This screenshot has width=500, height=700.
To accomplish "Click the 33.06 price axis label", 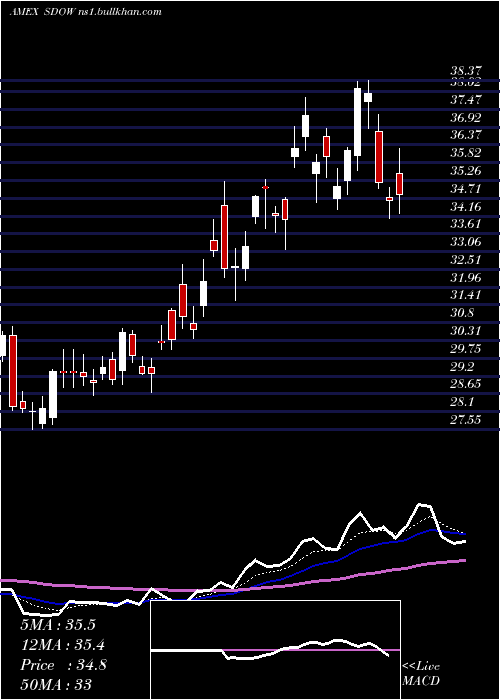I will tap(466, 242).
